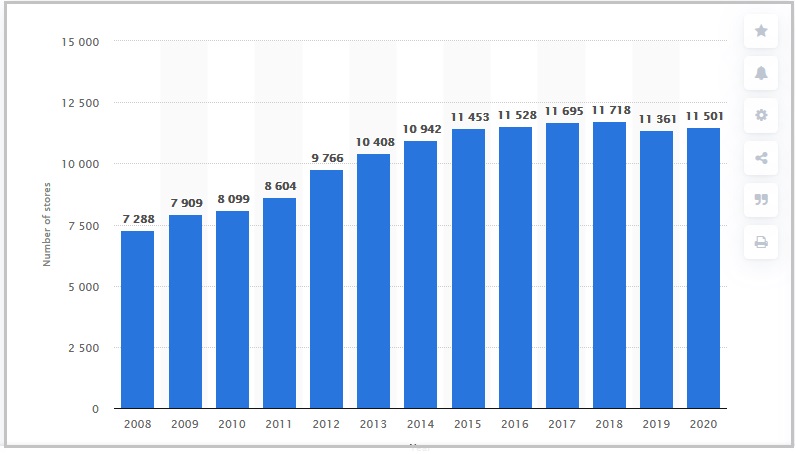Click the 2010 x-axis year label
This screenshot has height=454, width=797.
tap(232, 424)
